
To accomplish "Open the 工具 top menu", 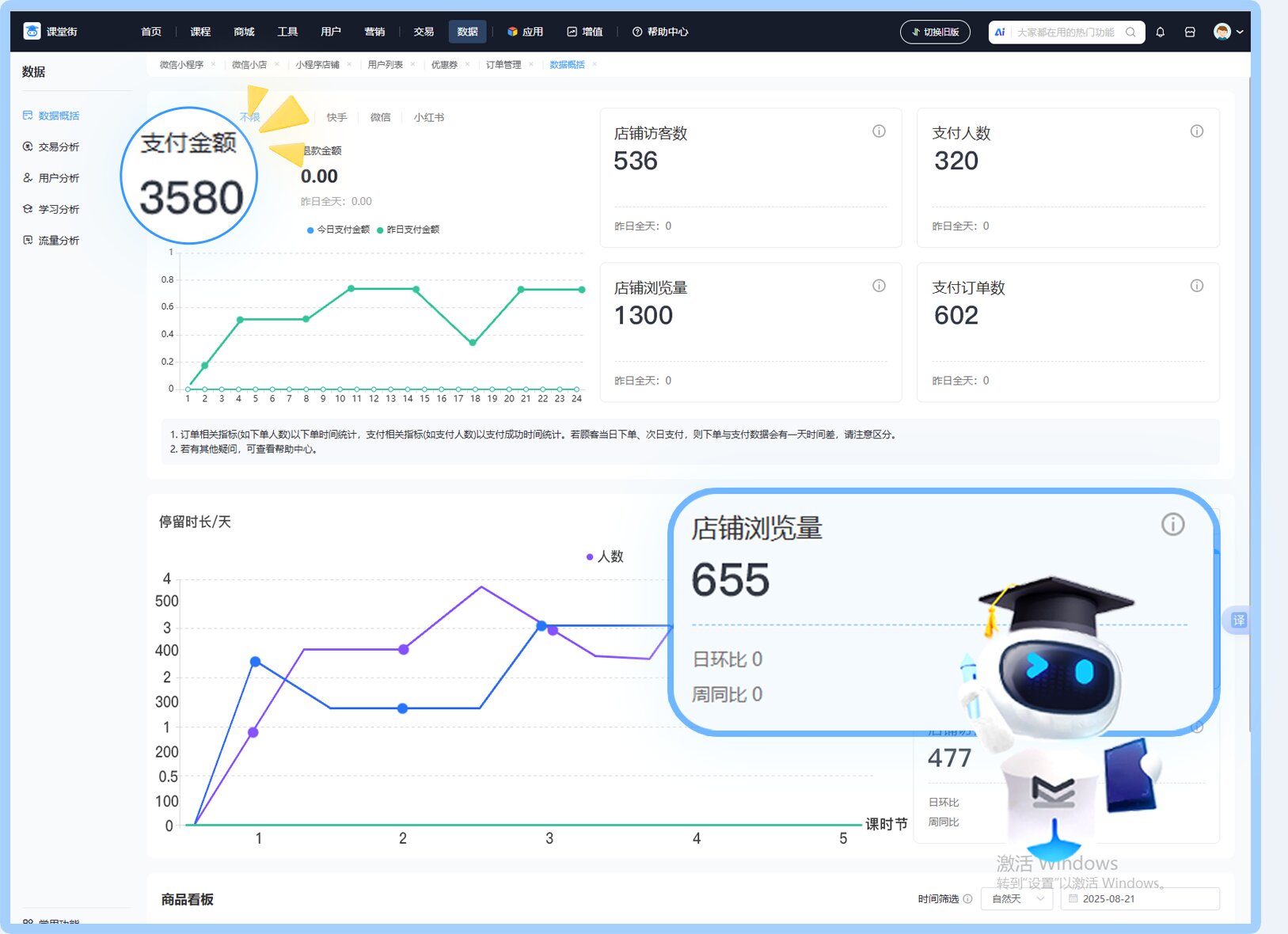I will pos(287,32).
